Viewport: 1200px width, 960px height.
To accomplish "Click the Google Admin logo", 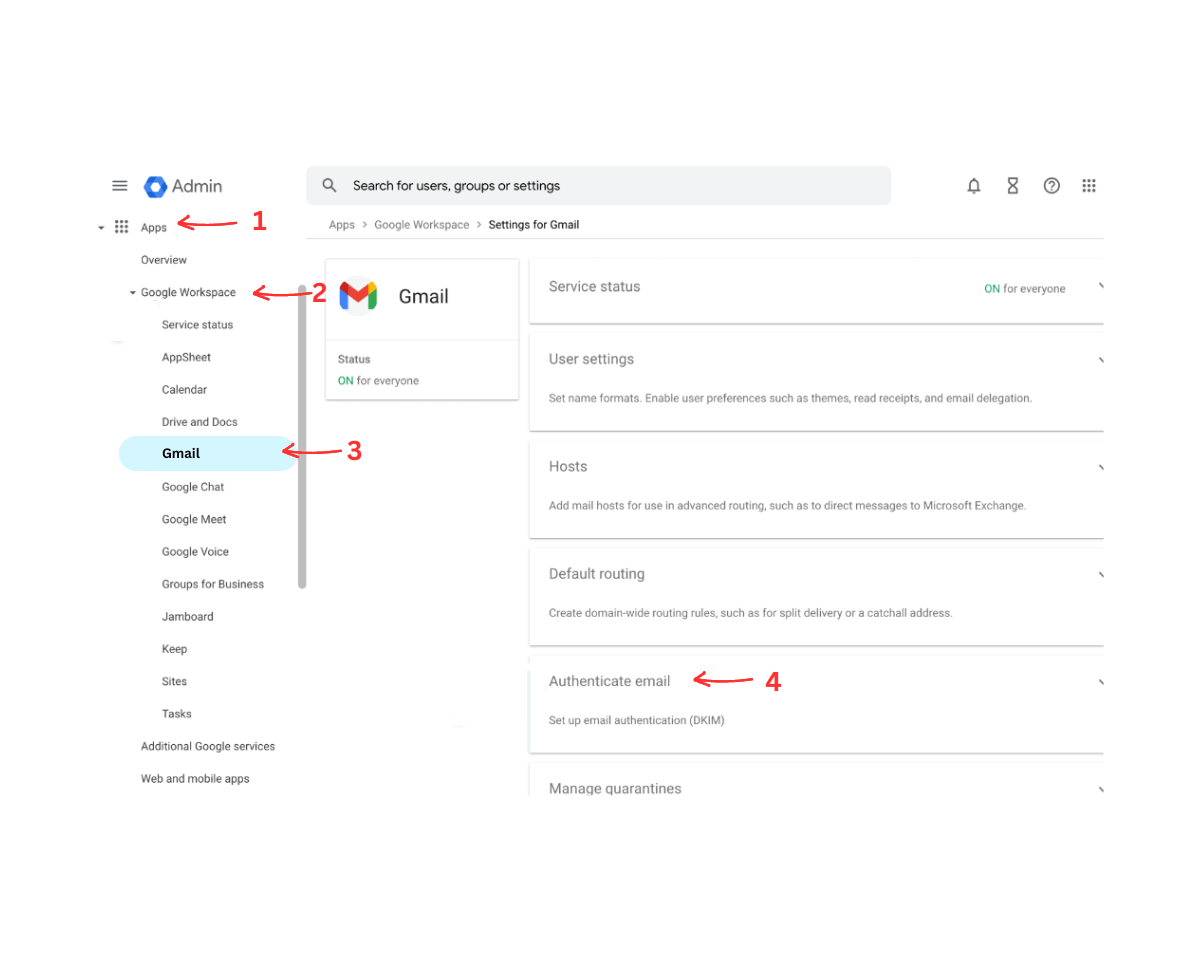I will pos(183,186).
